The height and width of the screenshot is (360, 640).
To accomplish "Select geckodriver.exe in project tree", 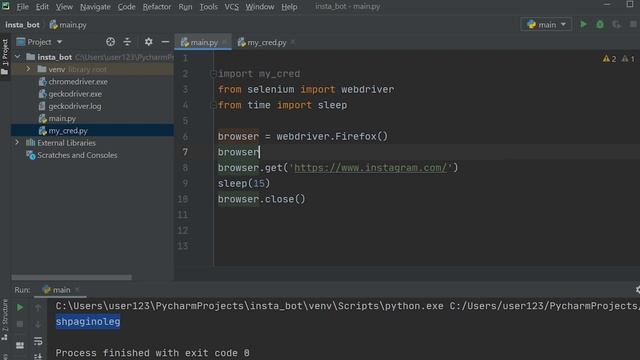I will (x=75, y=94).
